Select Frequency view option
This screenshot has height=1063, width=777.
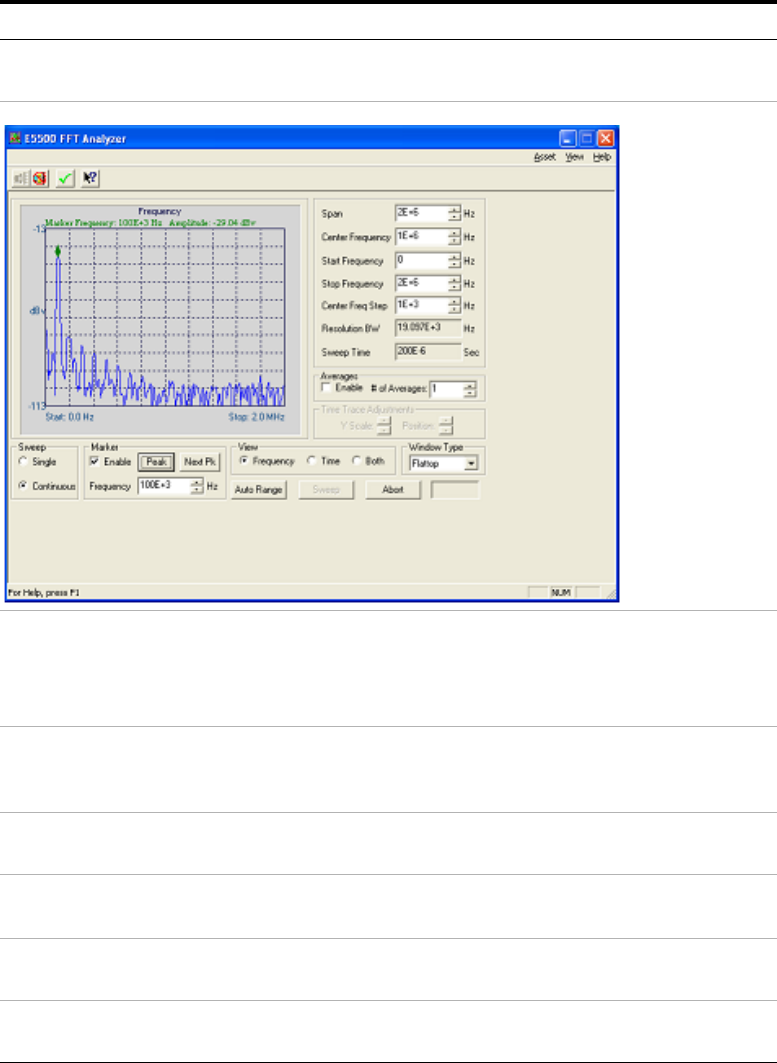[x=244, y=461]
